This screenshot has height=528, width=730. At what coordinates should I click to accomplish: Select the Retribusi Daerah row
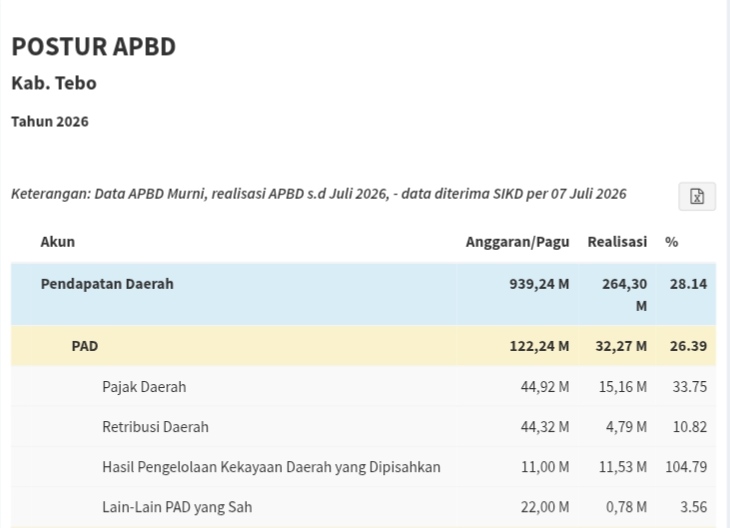tap(363, 426)
